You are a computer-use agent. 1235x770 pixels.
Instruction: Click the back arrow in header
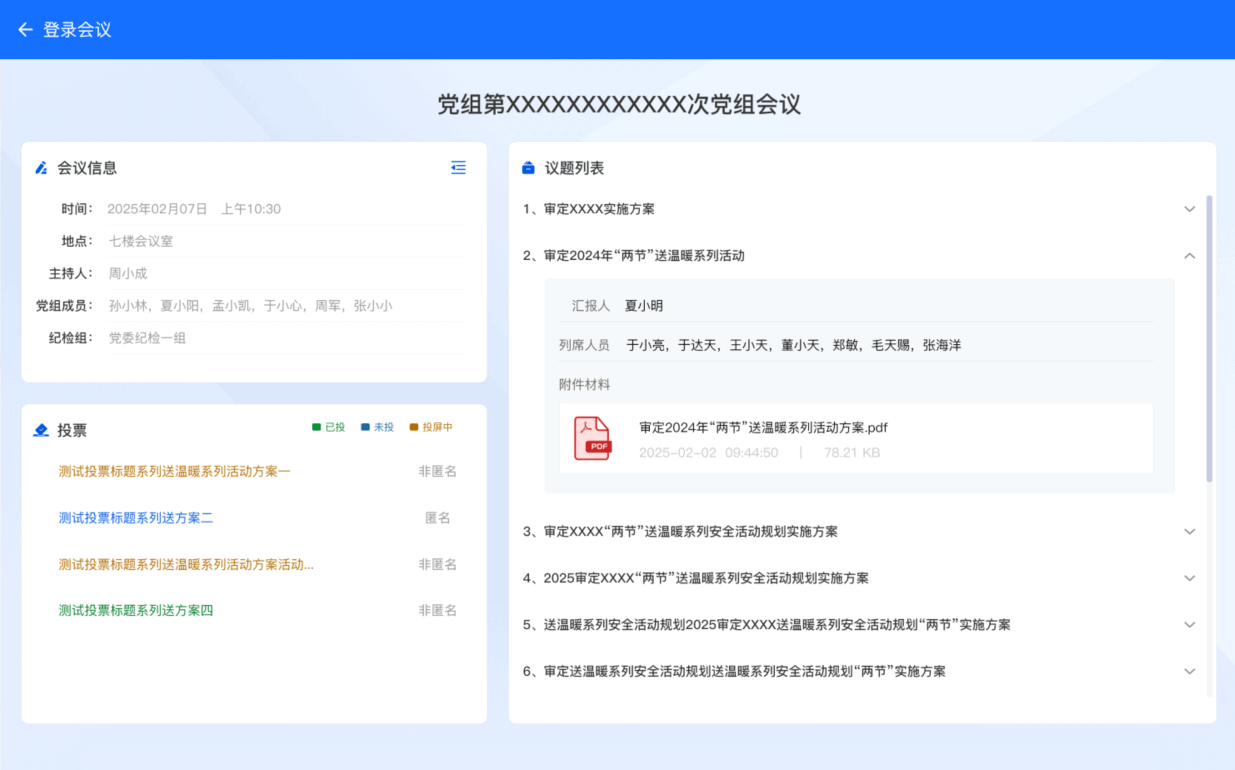25,30
